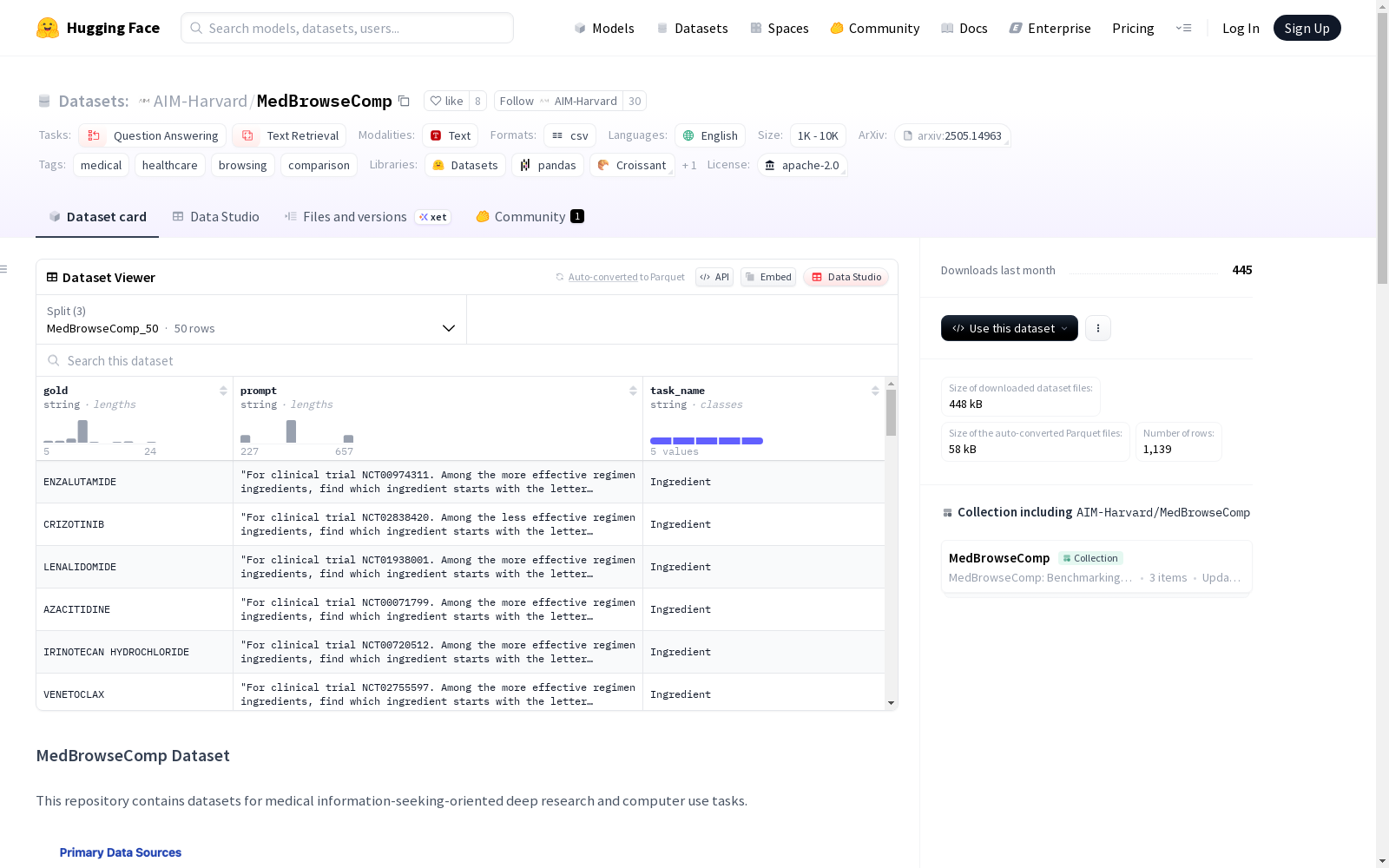Screen dimensions: 1389x868
Task: Click the browsing tag
Action: point(243,165)
